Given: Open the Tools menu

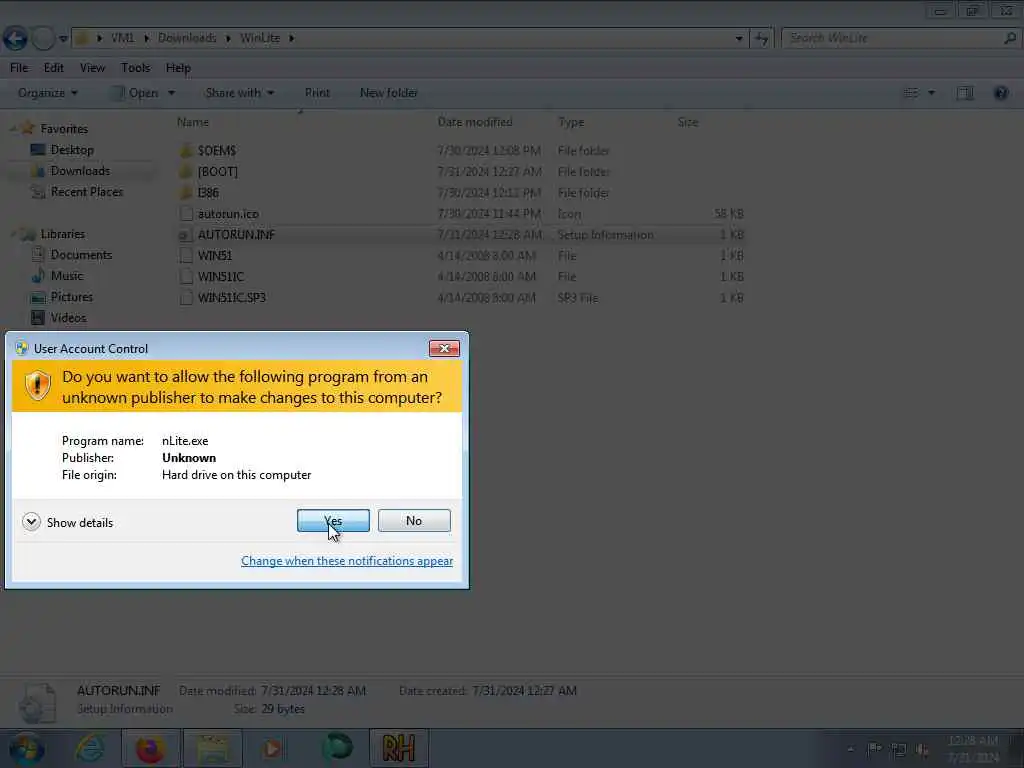Looking at the screenshot, I should coord(135,68).
